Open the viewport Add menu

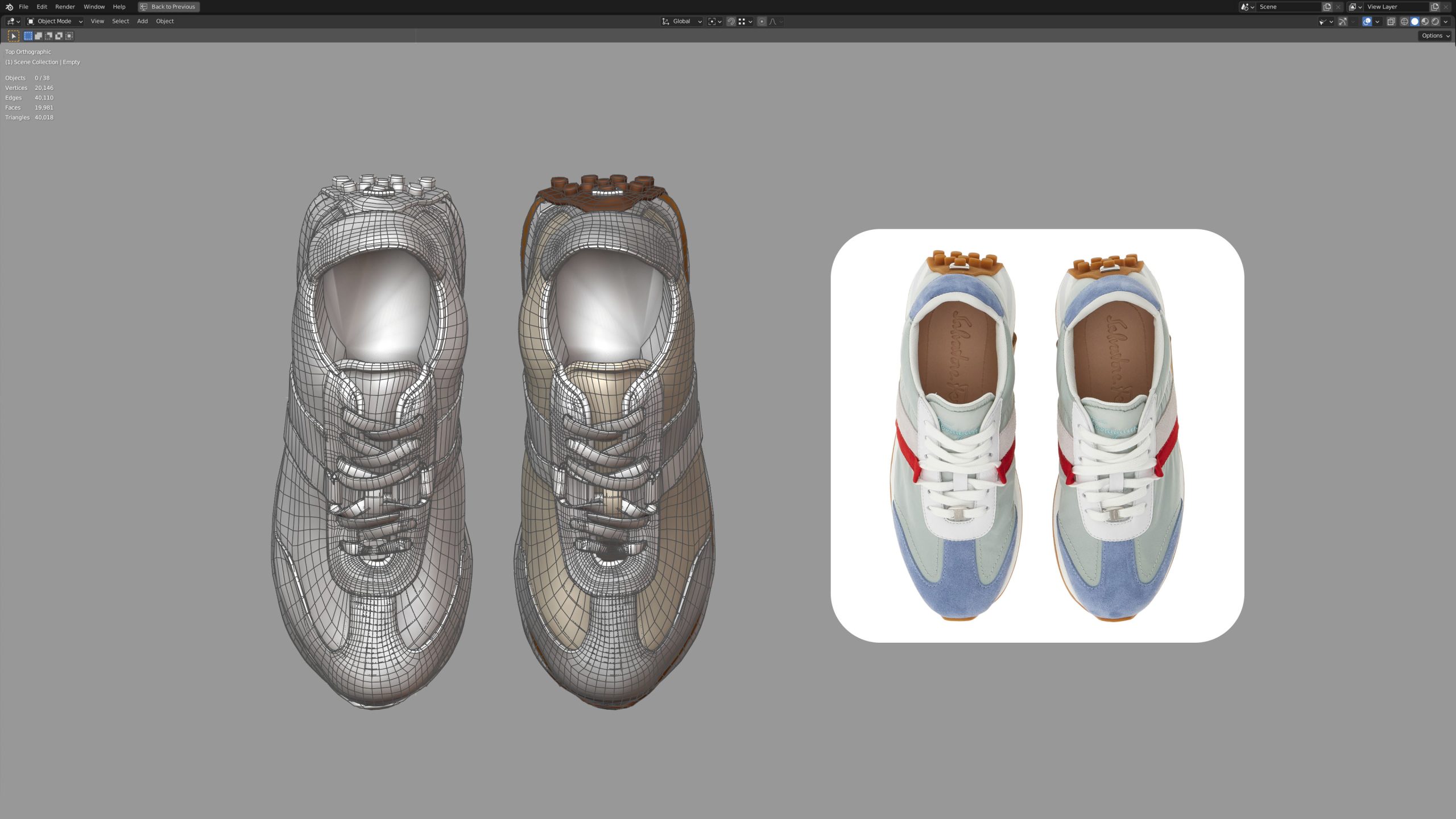142,21
